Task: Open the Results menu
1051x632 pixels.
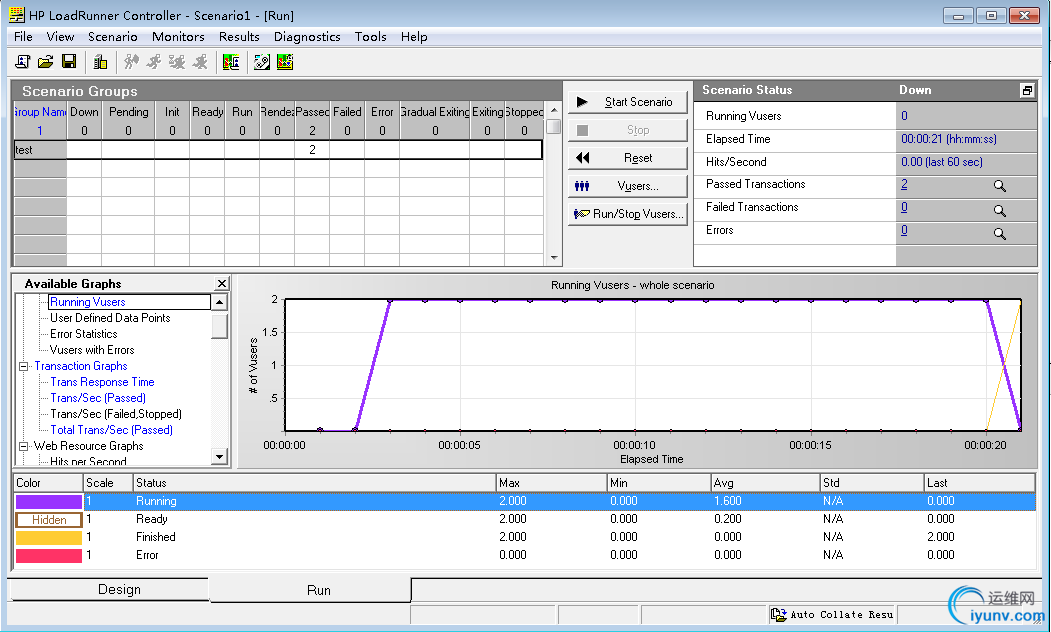Action: point(239,37)
